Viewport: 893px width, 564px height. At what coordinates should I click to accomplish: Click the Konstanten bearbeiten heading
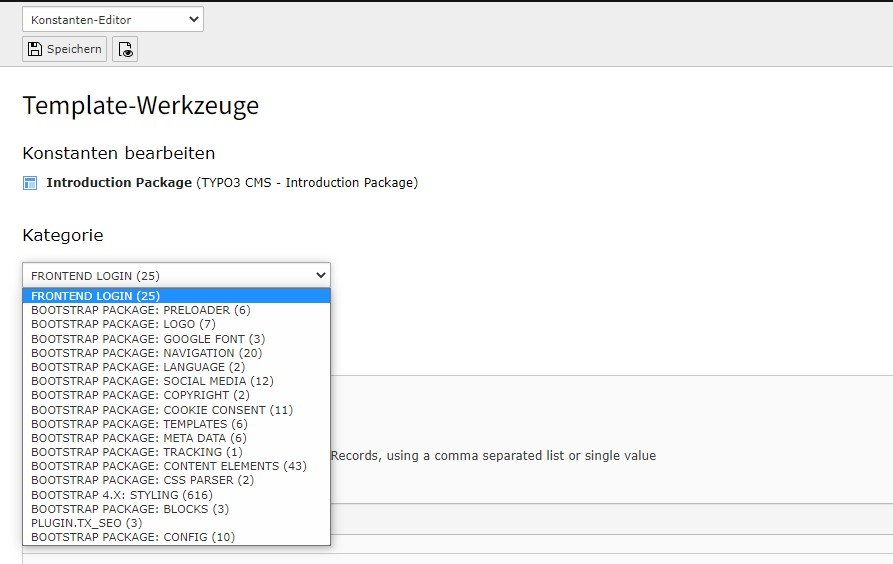point(118,153)
